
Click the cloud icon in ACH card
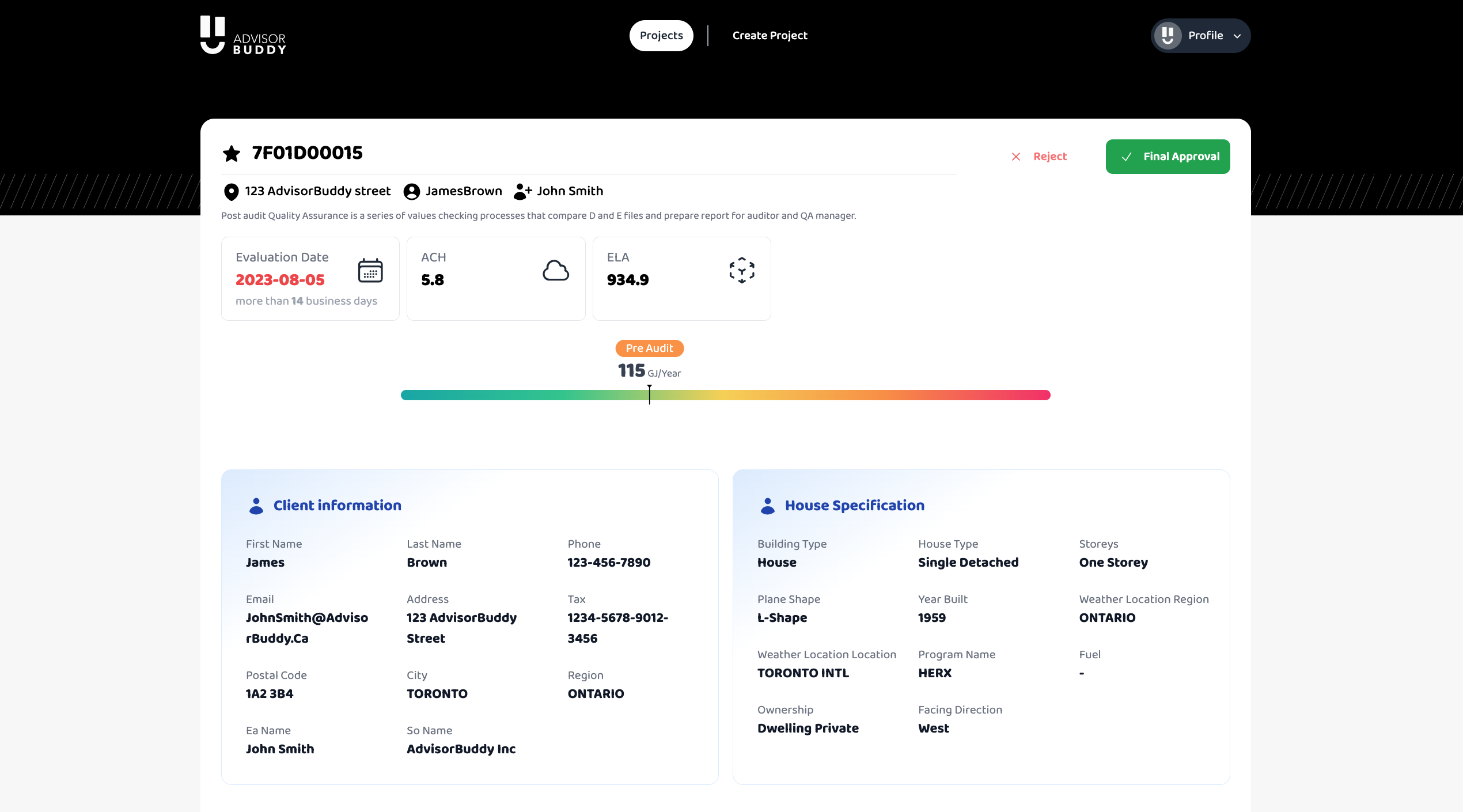pos(555,270)
